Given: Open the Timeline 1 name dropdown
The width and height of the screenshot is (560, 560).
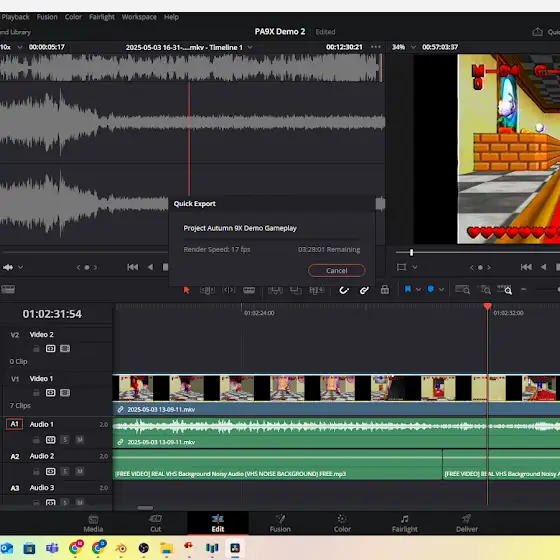Looking at the screenshot, I should (x=250, y=47).
